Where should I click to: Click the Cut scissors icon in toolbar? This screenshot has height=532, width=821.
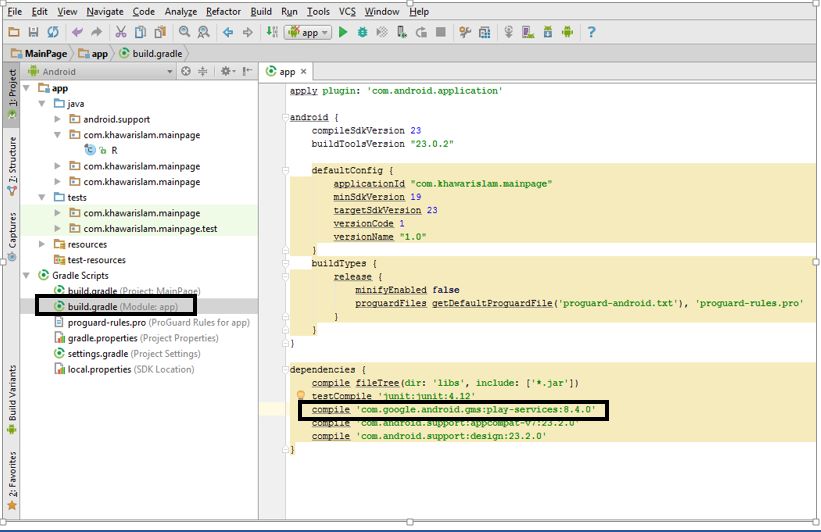pos(119,32)
